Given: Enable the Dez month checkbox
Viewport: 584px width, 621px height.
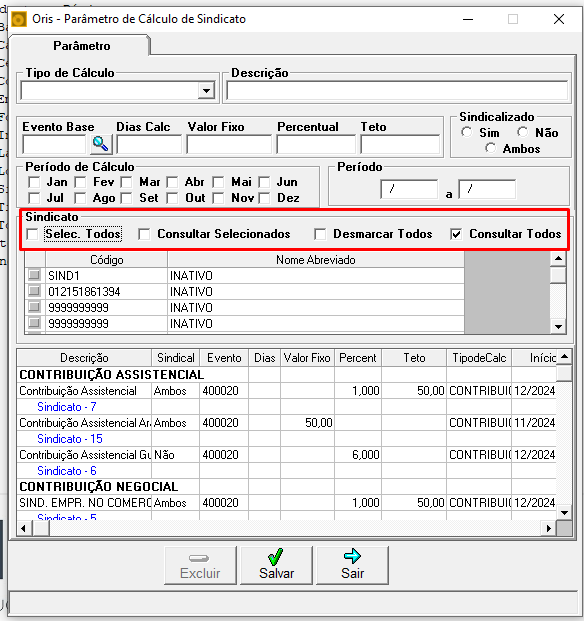Looking at the screenshot, I should pyautogui.click(x=264, y=198).
